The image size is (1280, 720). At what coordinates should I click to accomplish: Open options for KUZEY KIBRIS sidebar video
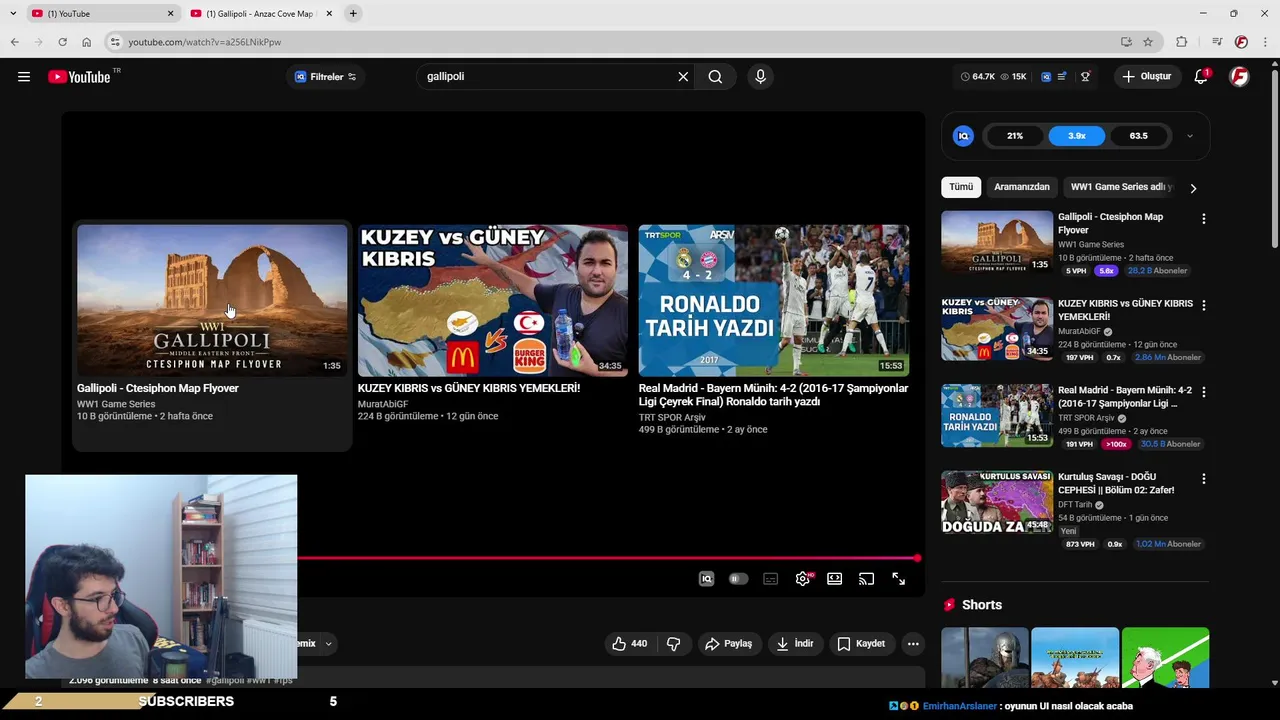point(1203,305)
